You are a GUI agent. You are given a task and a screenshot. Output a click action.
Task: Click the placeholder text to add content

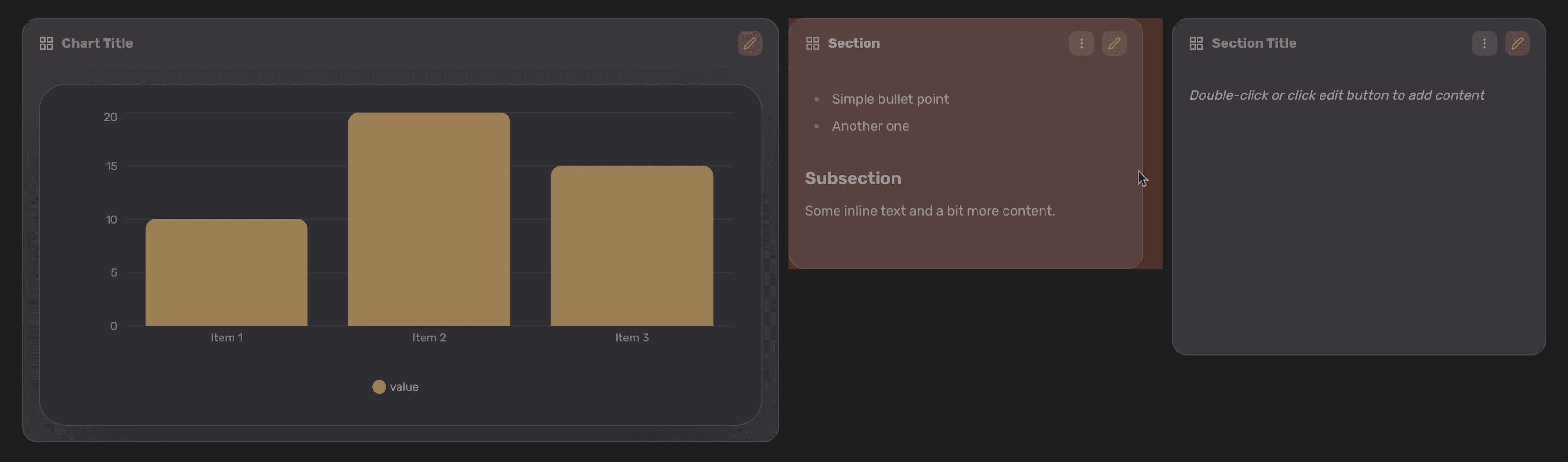(x=1337, y=95)
